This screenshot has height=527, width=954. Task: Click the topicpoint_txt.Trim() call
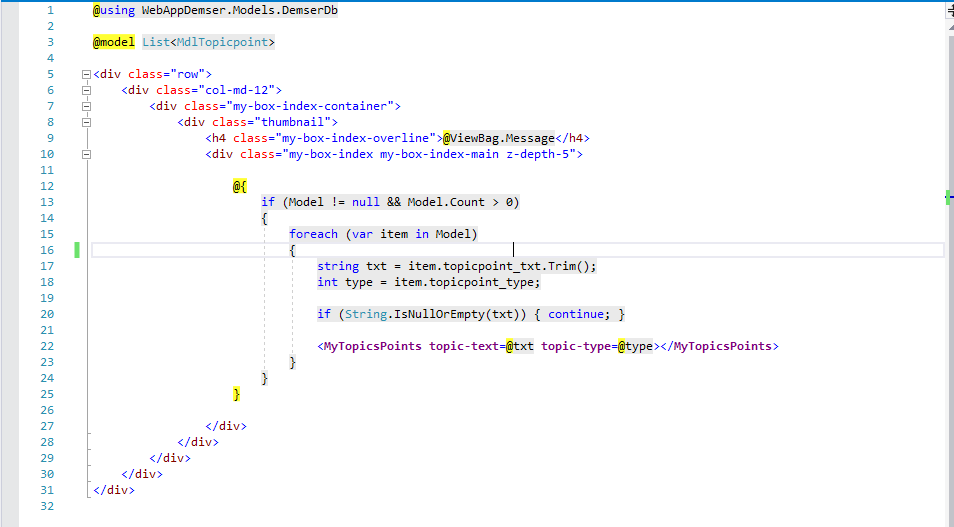[517, 266]
